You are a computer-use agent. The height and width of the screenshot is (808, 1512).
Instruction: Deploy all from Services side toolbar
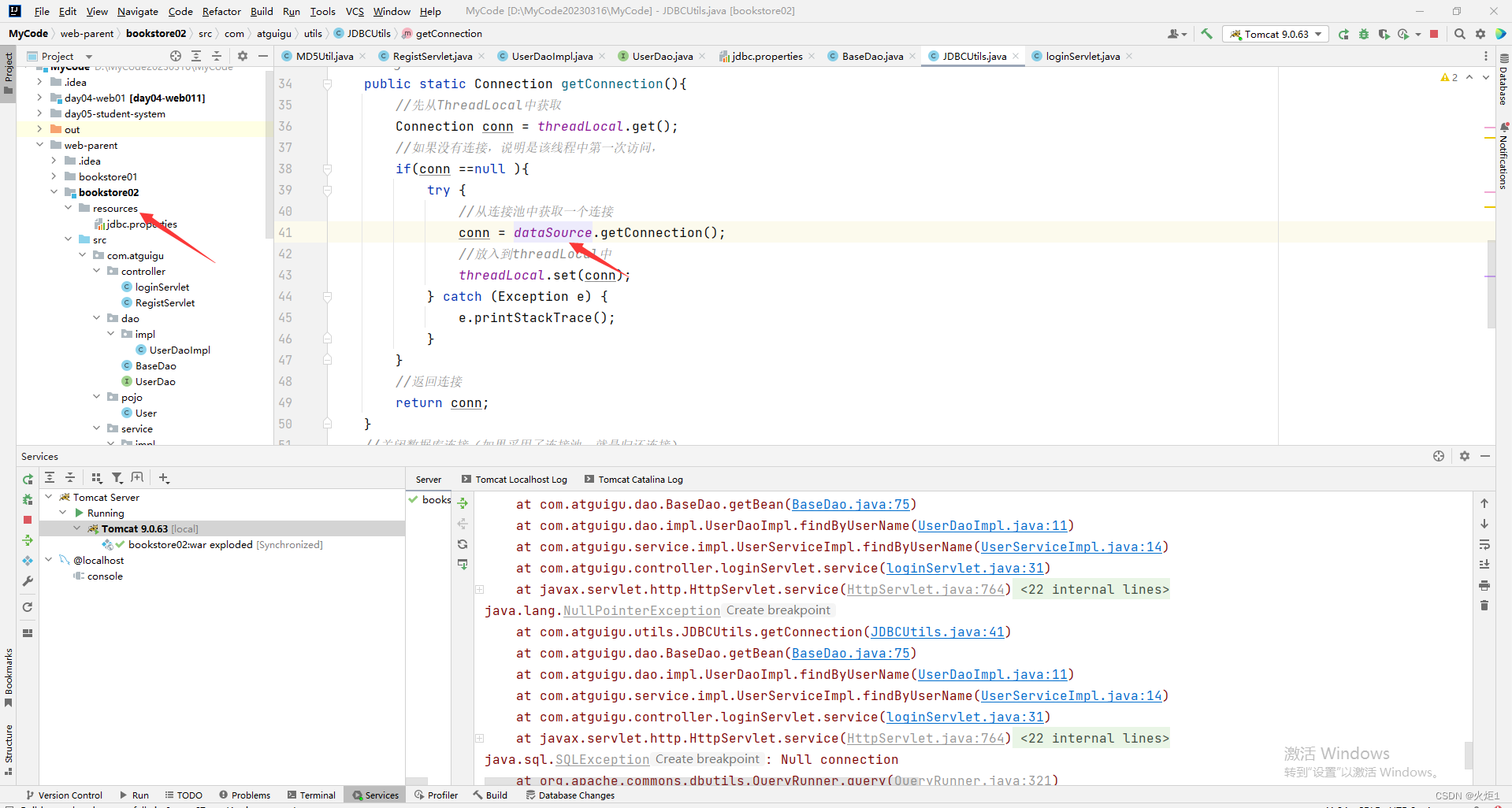[28, 540]
